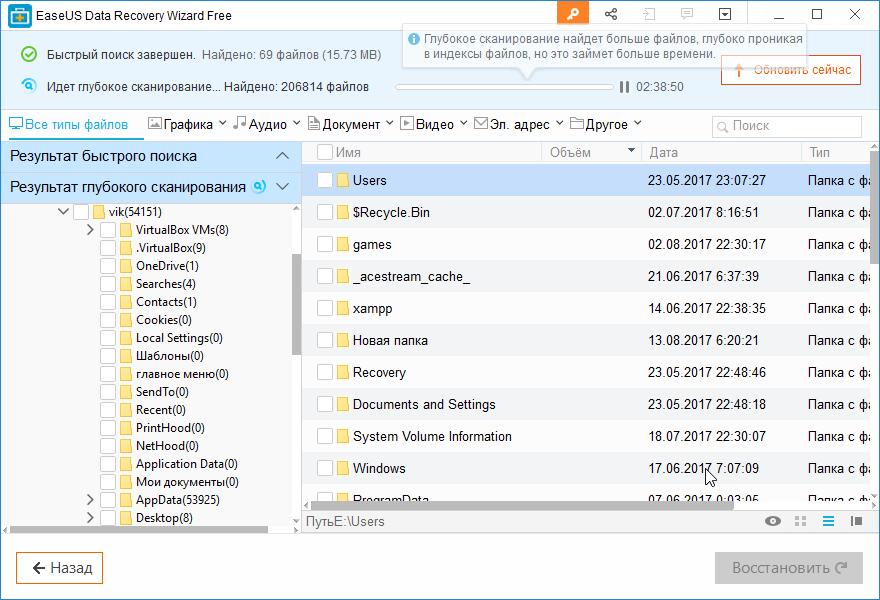Click the Desktop folder icon in tree
The height and width of the screenshot is (600, 880).
point(126,517)
